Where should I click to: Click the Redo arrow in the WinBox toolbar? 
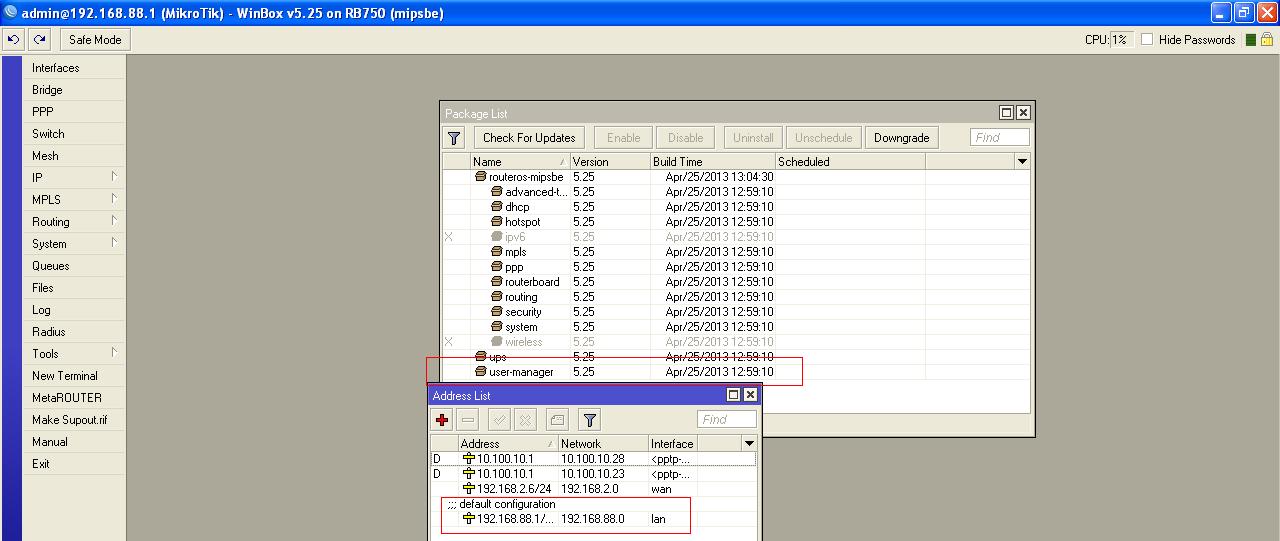point(40,40)
